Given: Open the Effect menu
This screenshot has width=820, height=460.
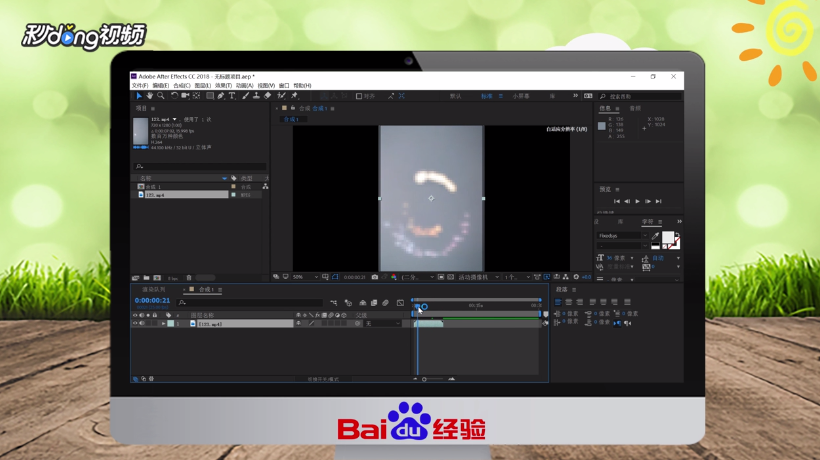Looking at the screenshot, I should click(223, 85).
